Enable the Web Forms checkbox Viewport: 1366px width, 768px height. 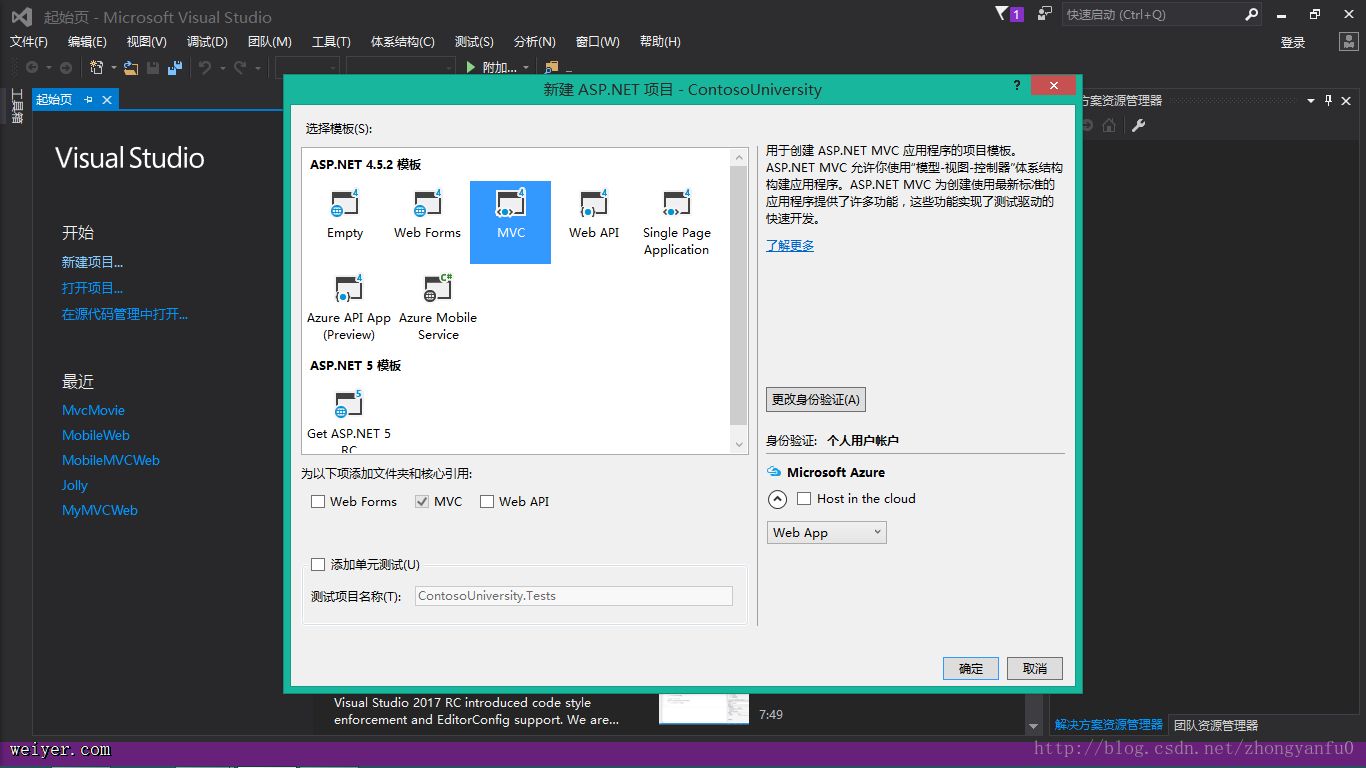[x=318, y=502]
